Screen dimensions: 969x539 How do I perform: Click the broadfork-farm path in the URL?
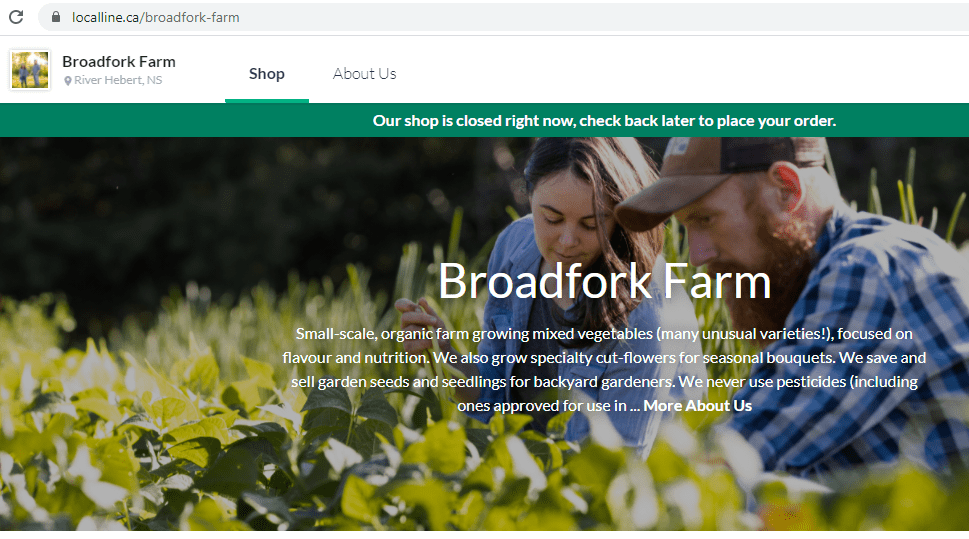pyautogui.click(x=190, y=17)
